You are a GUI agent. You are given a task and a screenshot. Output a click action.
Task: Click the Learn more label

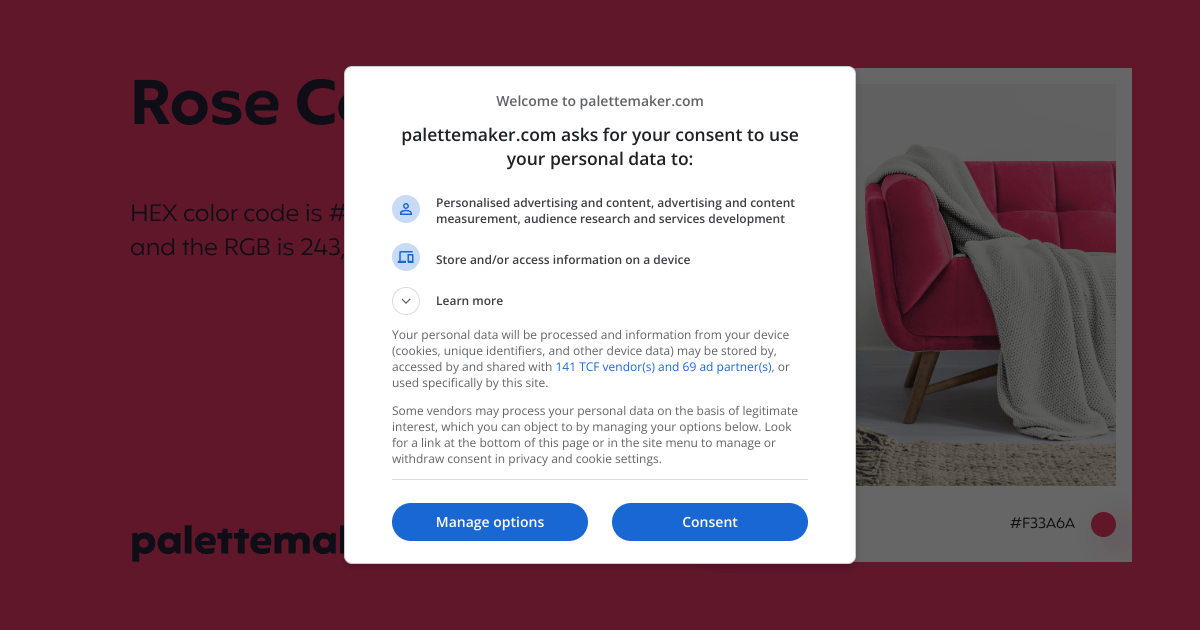[469, 301]
